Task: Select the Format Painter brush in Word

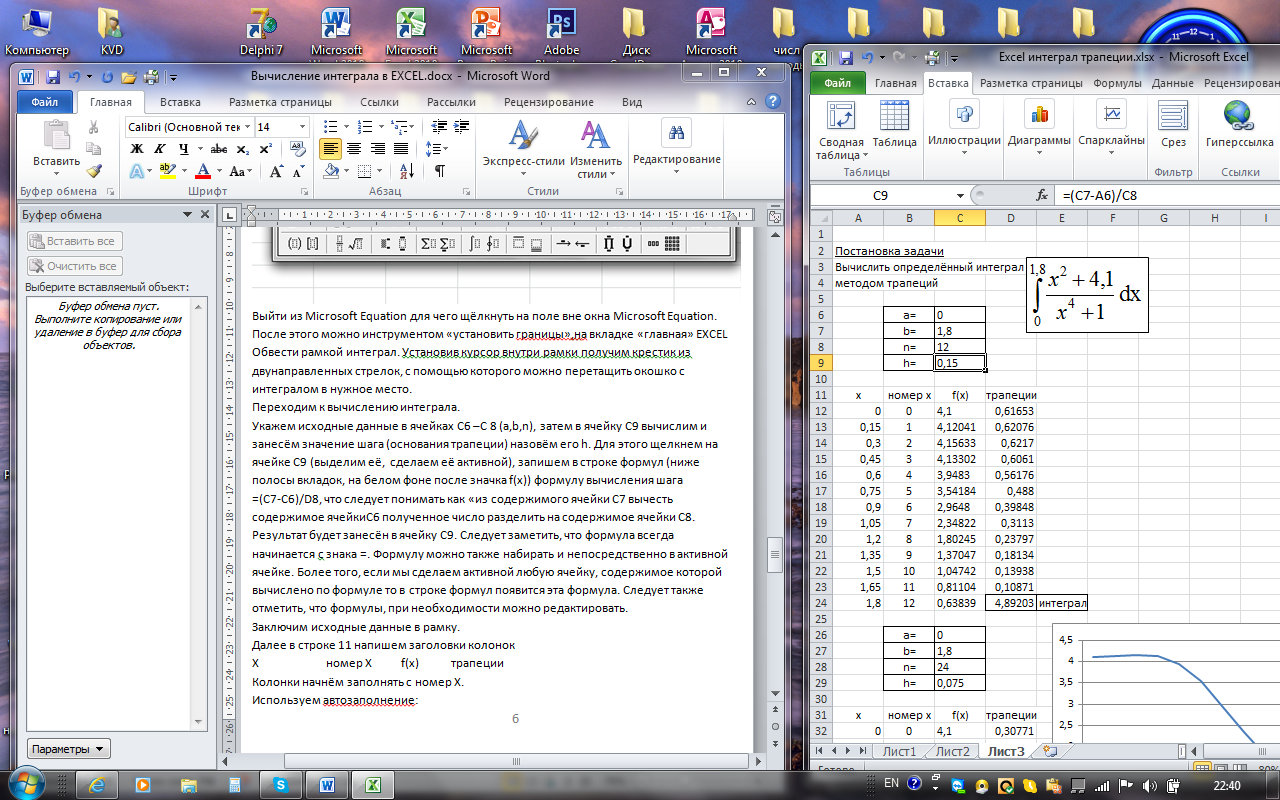Action: pyautogui.click(x=93, y=171)
